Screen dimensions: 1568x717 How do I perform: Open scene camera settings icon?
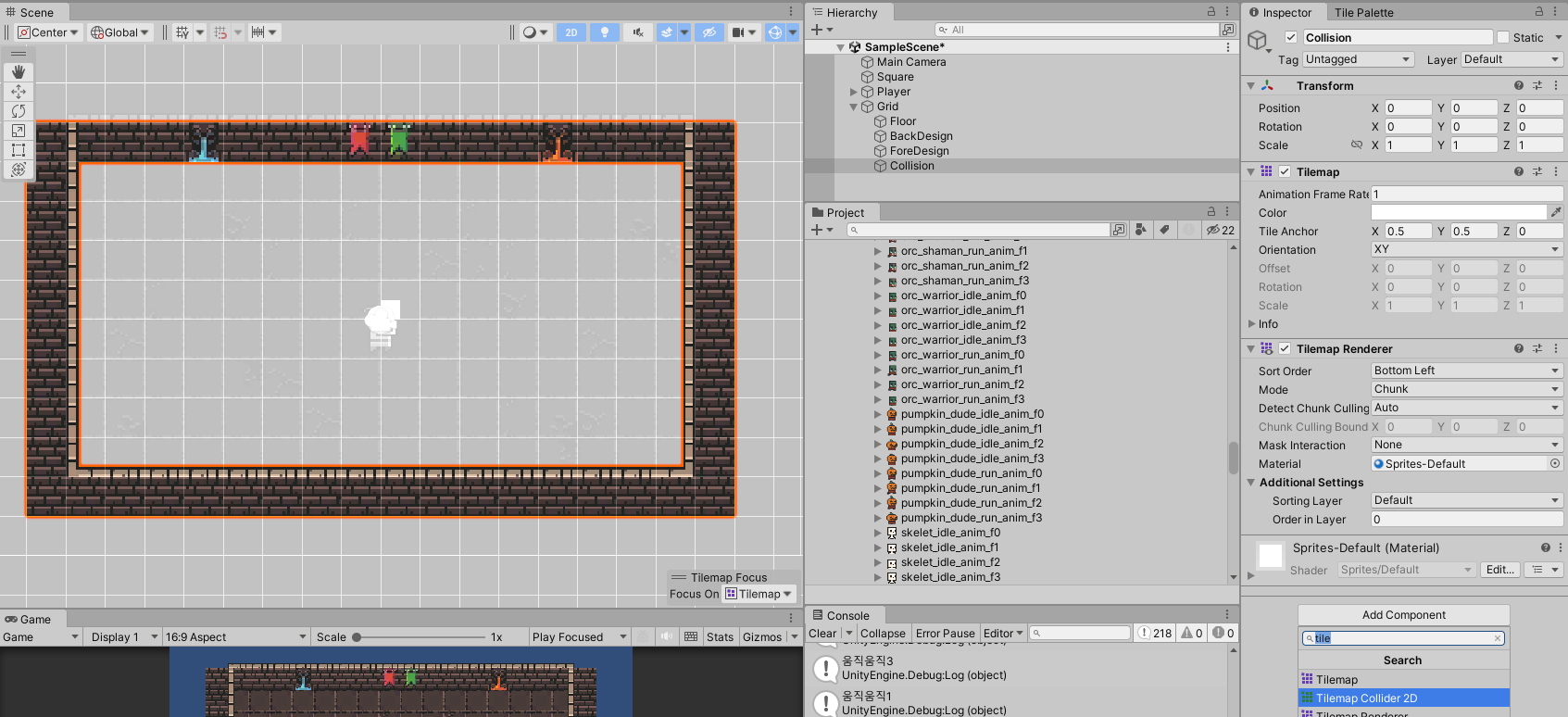click(738, 32)
